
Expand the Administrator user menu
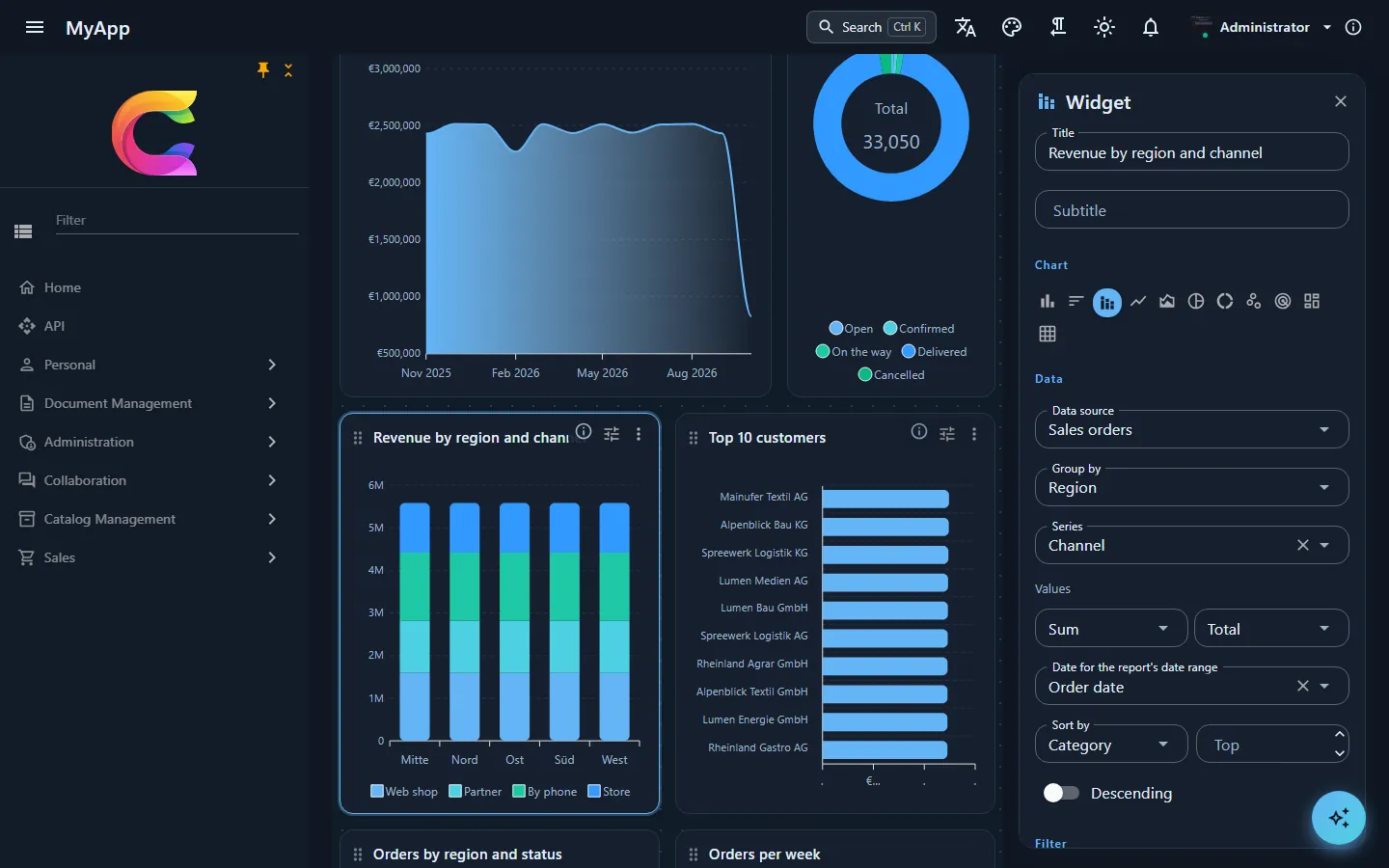point(1262,27)
